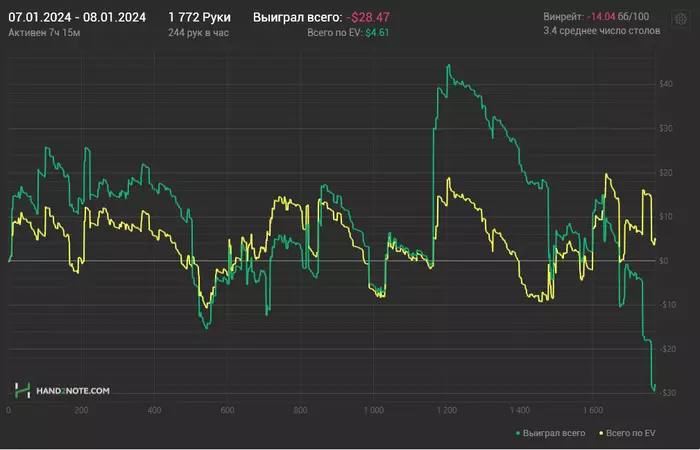Click '3.4 среднее число столов' stat
Image resolution: width=700 pixels, height=450 pixels.
tap(601, 31)
